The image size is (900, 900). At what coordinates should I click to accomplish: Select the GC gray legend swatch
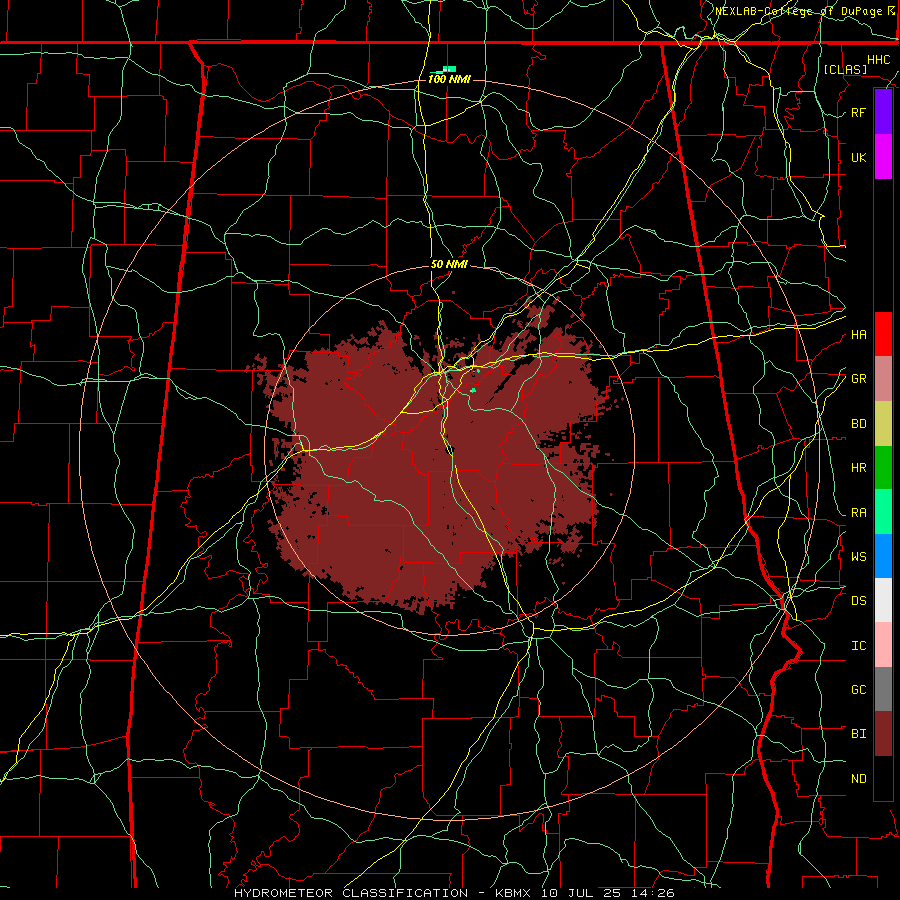click(x=883, y=689)
